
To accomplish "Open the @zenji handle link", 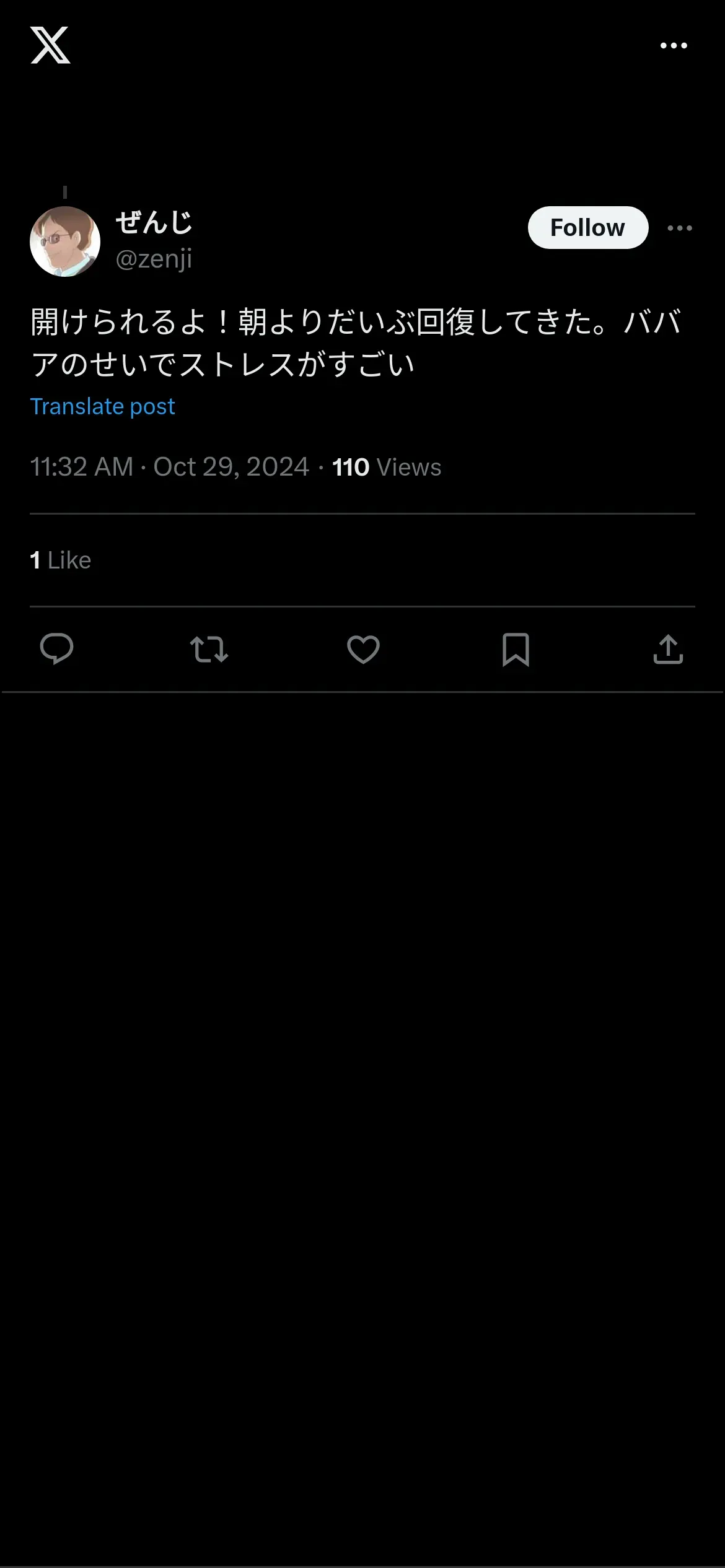I will (154, 259).
